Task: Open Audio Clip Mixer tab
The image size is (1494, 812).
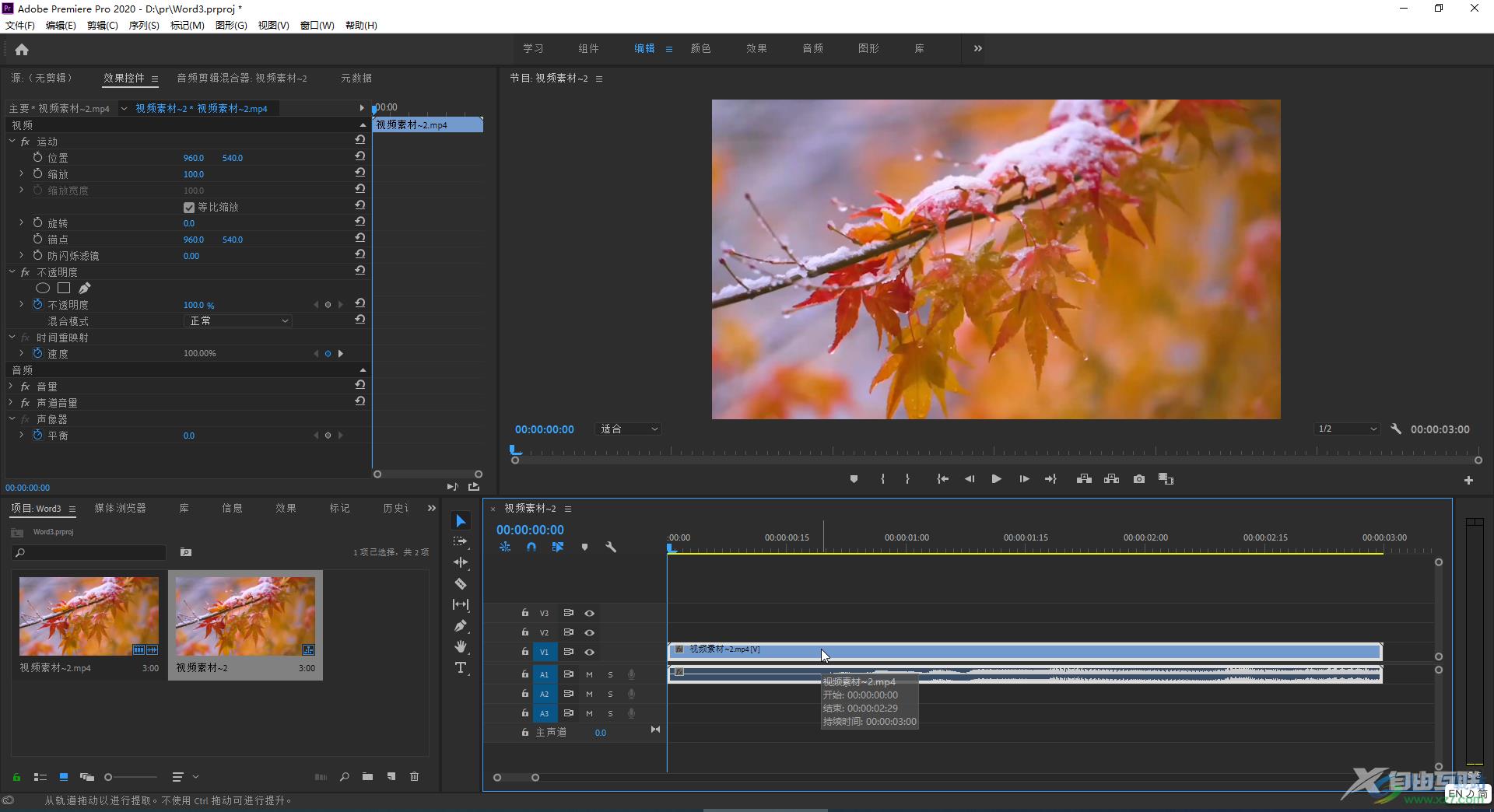Action: (242, 78)
